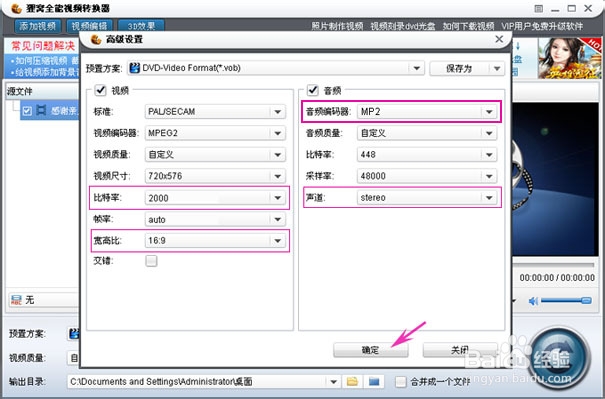Viewport: 605px width, 399px height.
Task: Open the VIP用户免费升级软件 link
Action: pyautogui.click(x=542, y=26)
